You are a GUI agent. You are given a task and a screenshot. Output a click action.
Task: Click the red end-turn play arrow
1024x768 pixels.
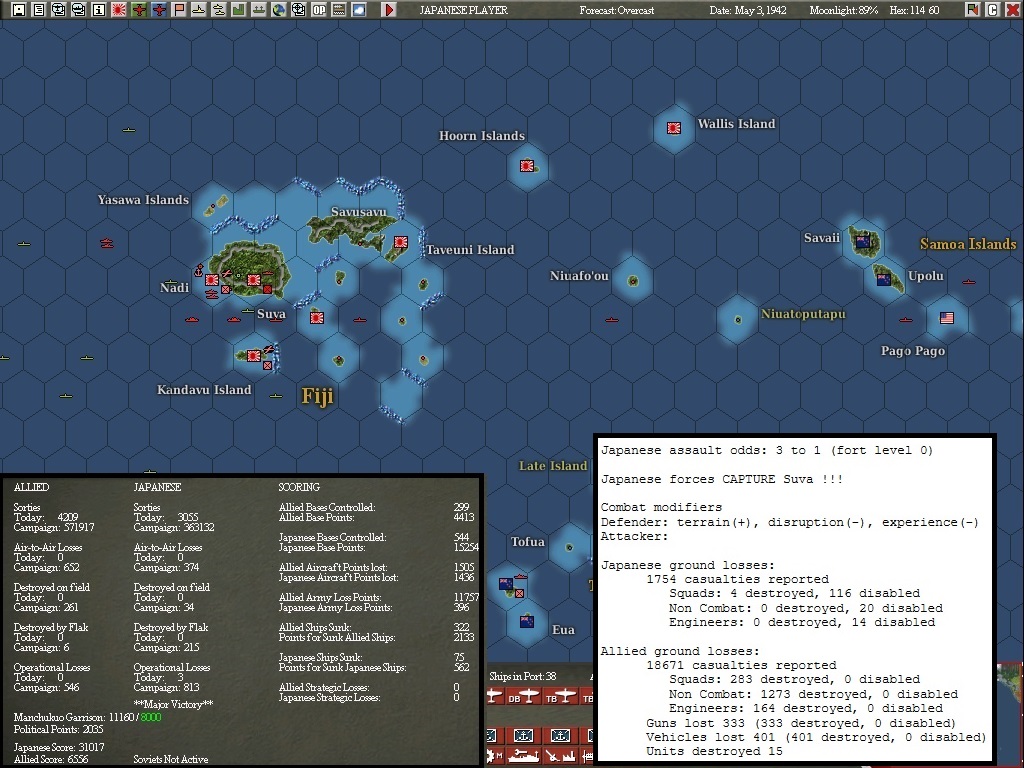pos(389,10)
